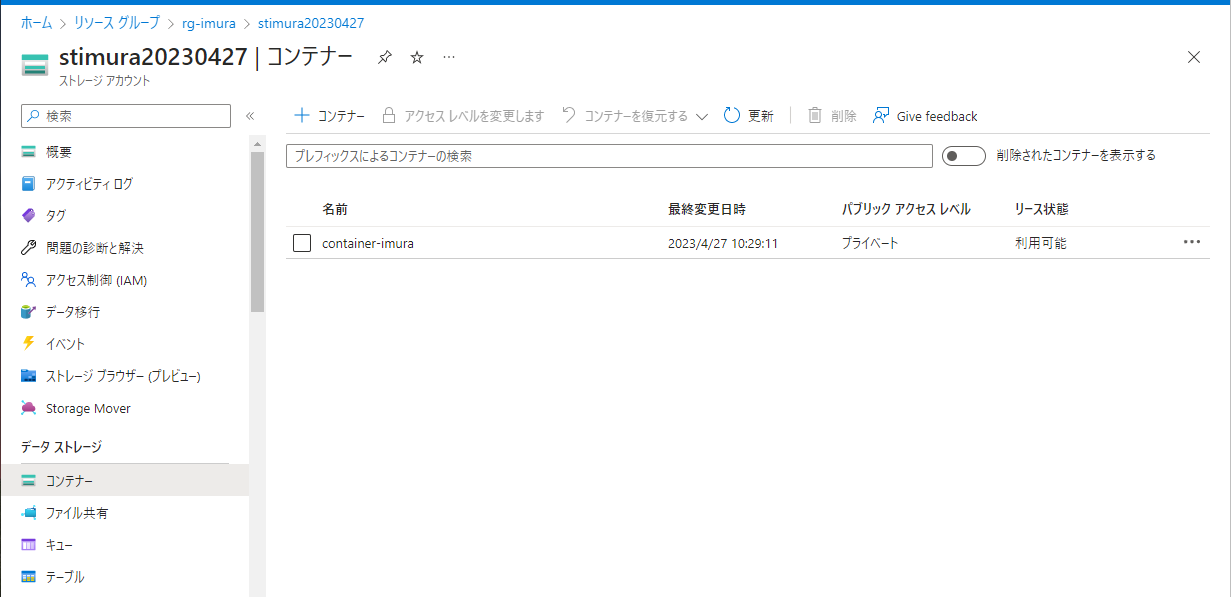
Task: Close the storage account blade
Action: (x=1194, y=57)
